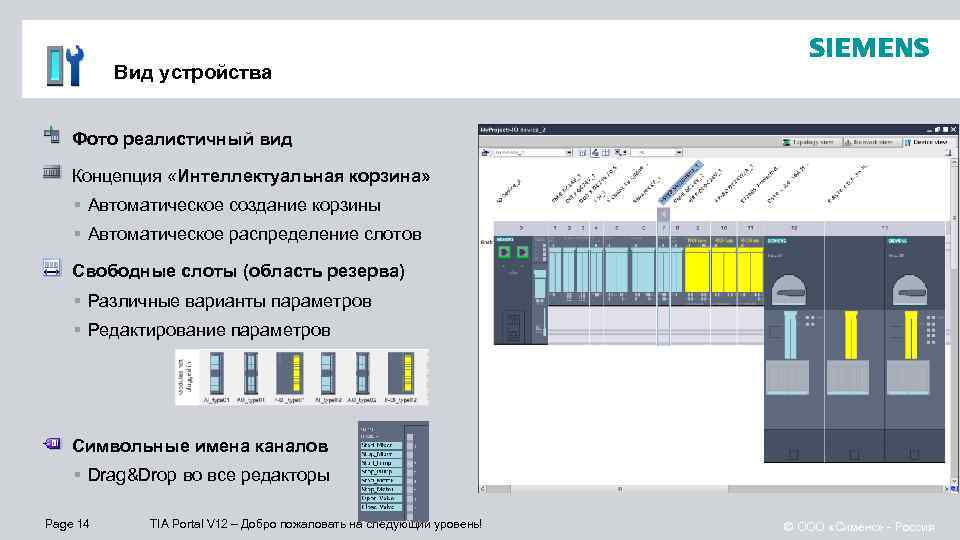Click text 'Drag&Drop во все редакторы'
The width and height of the screenshot is (960, 540).
(x=209, y=475)
